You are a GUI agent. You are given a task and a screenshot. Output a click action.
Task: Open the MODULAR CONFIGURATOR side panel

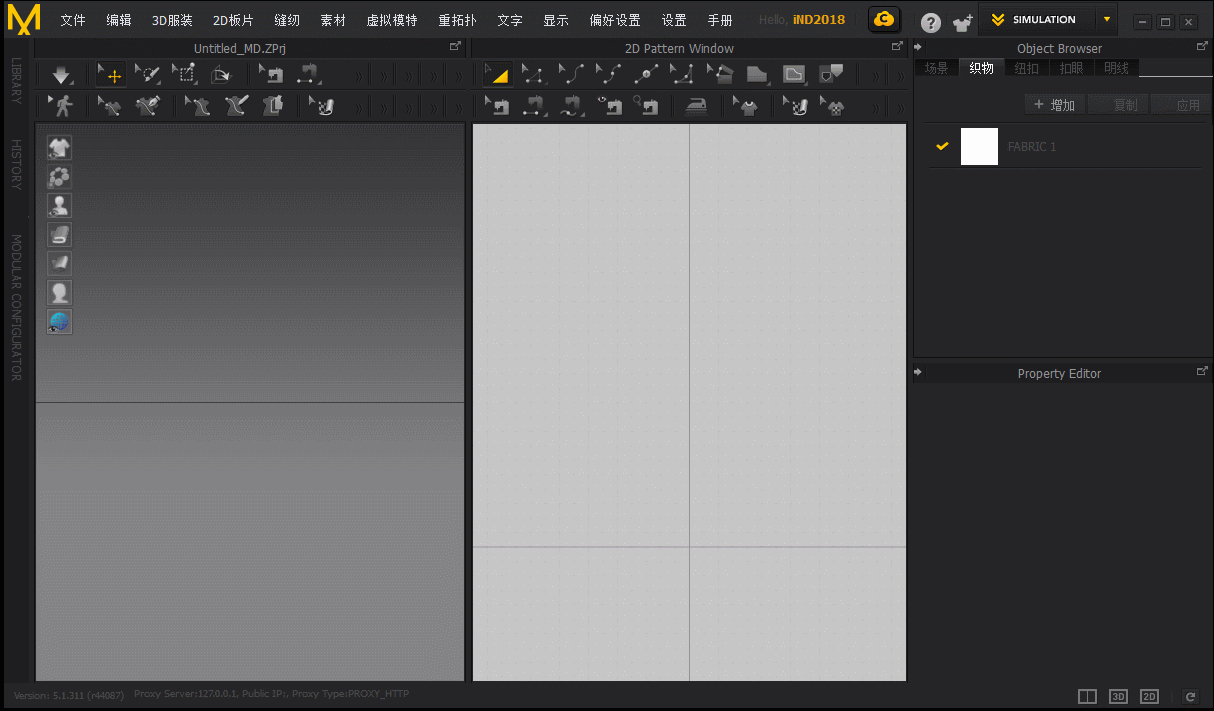[16, 307]
